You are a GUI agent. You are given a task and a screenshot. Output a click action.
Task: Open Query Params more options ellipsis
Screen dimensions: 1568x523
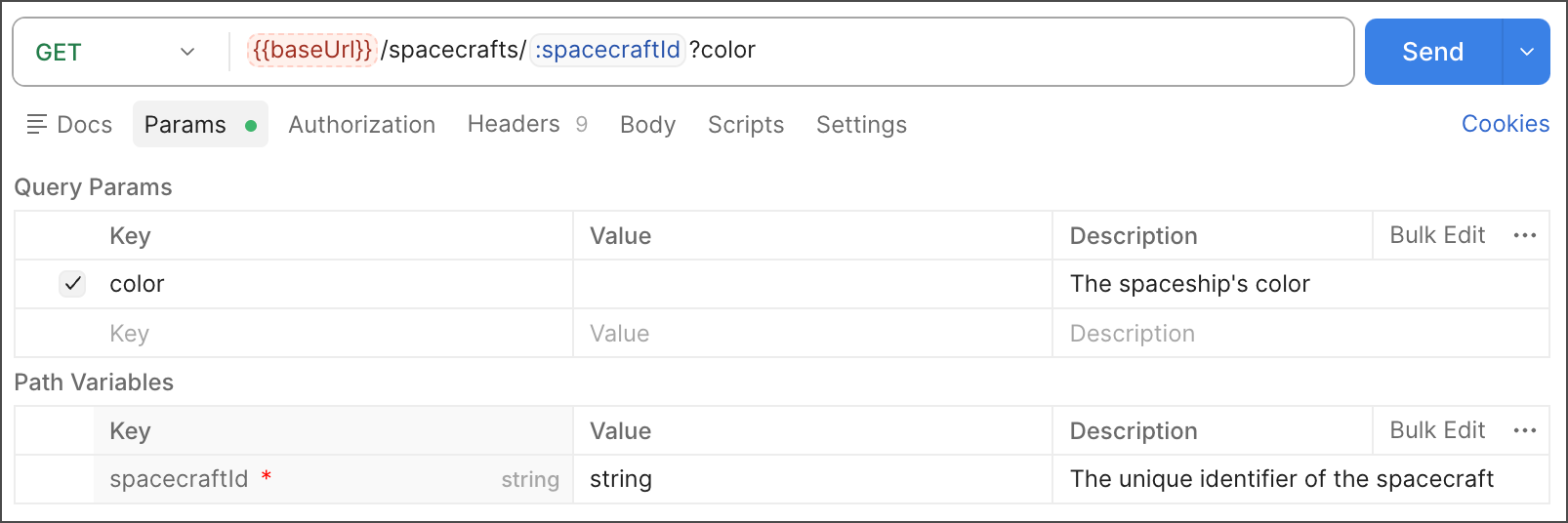click(1524, 235)
